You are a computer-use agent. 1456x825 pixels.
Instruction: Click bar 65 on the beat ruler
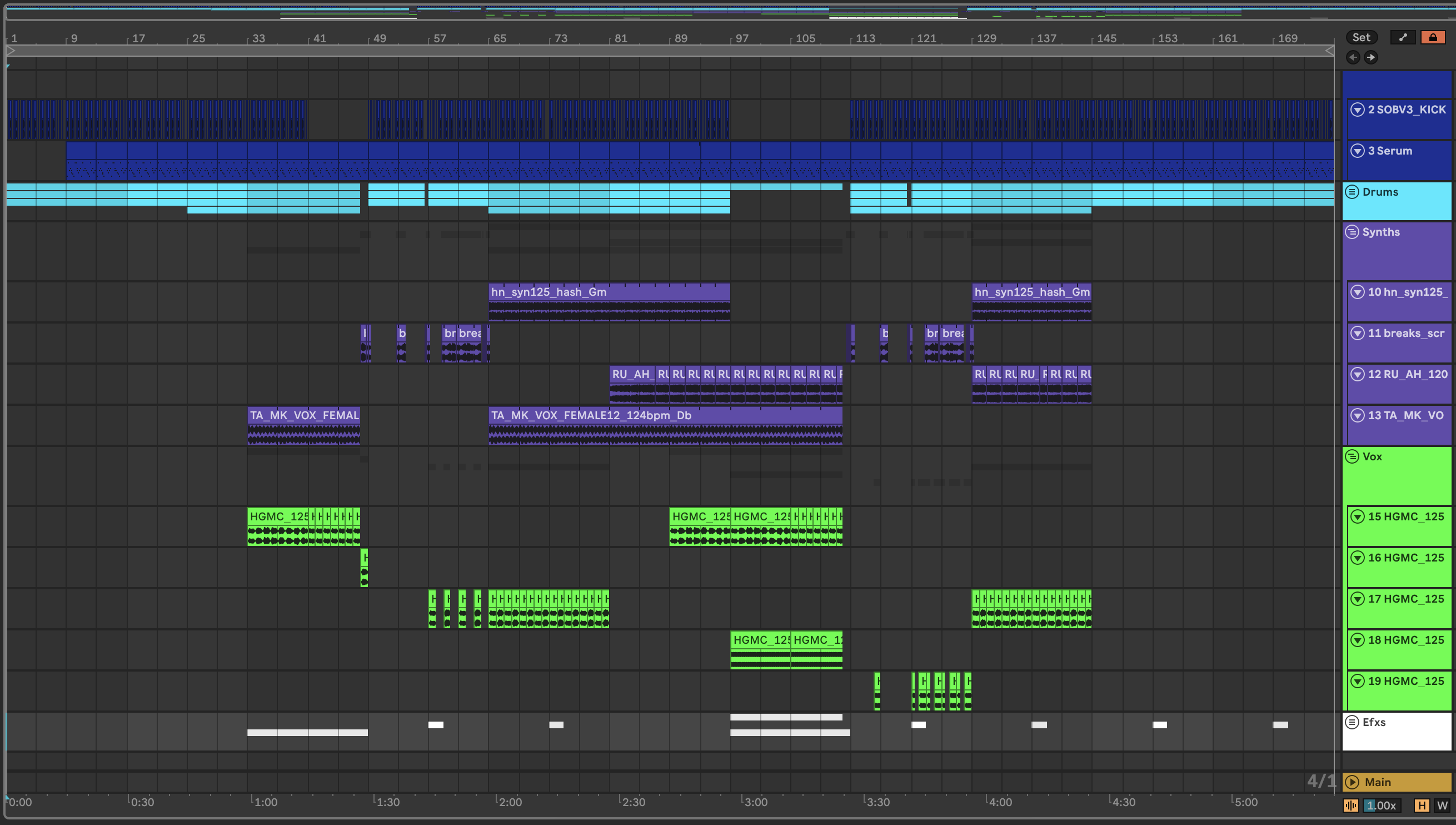pos(499,38)
